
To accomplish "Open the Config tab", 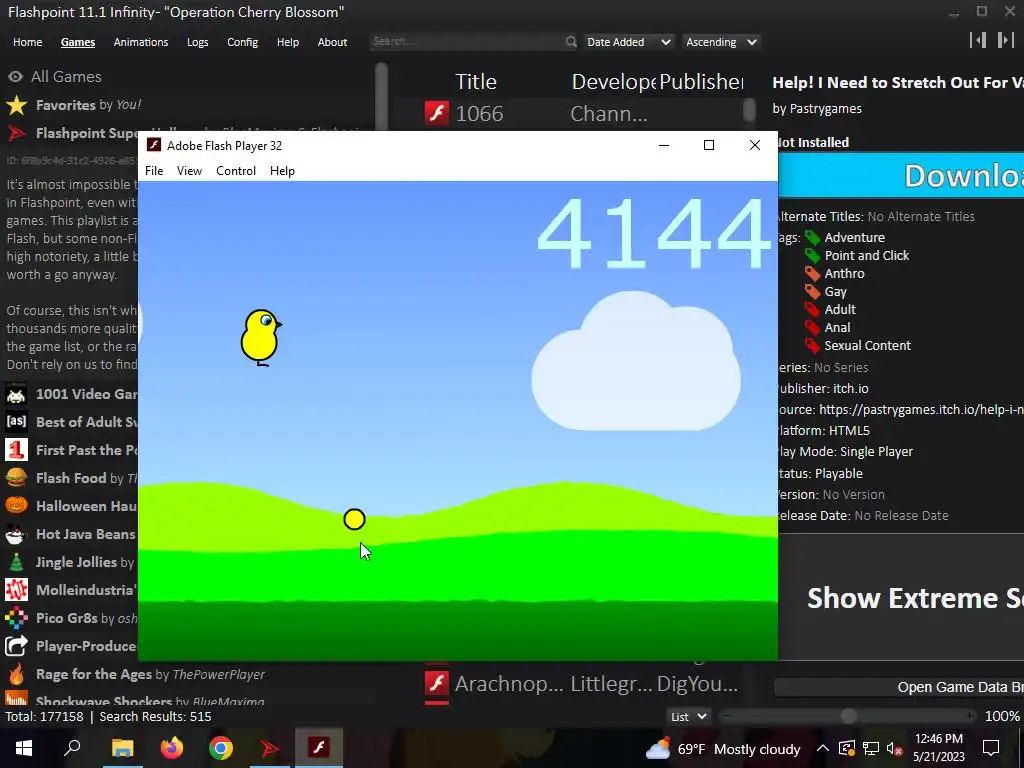I will click(x=242, y=42).
